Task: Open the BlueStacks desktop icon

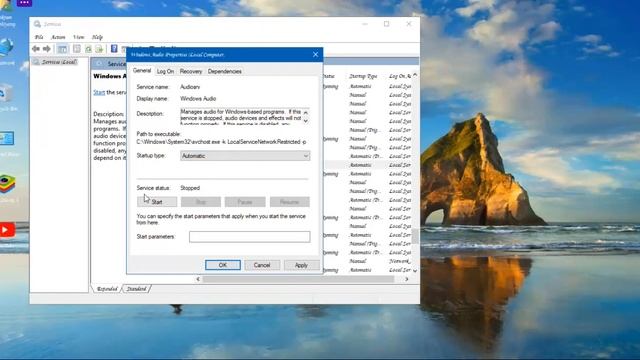Action: 7,184
